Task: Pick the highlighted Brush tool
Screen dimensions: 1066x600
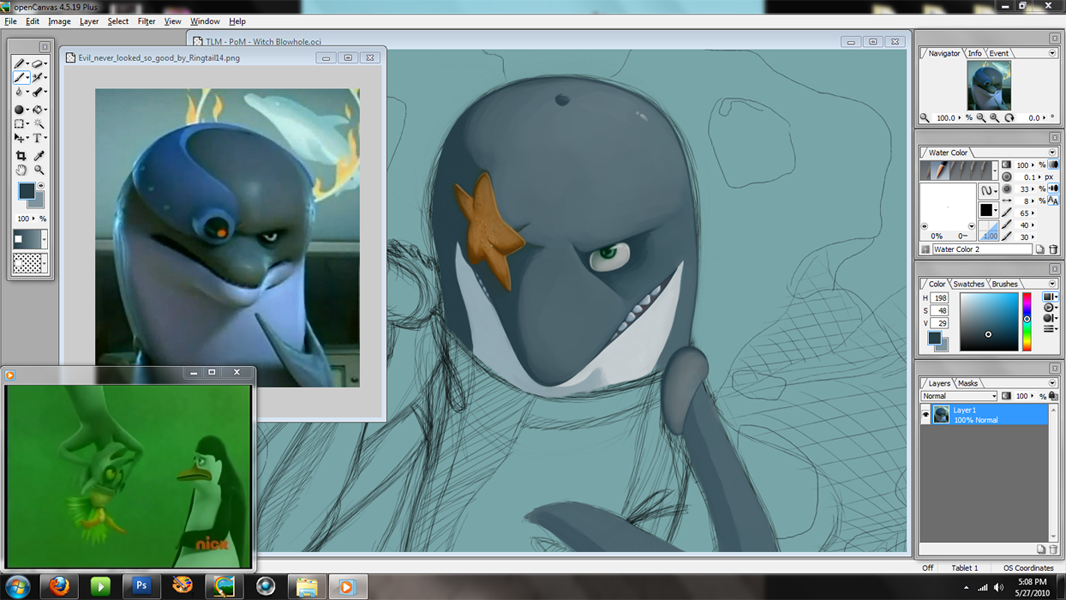Action: click(x=20, y=77)
